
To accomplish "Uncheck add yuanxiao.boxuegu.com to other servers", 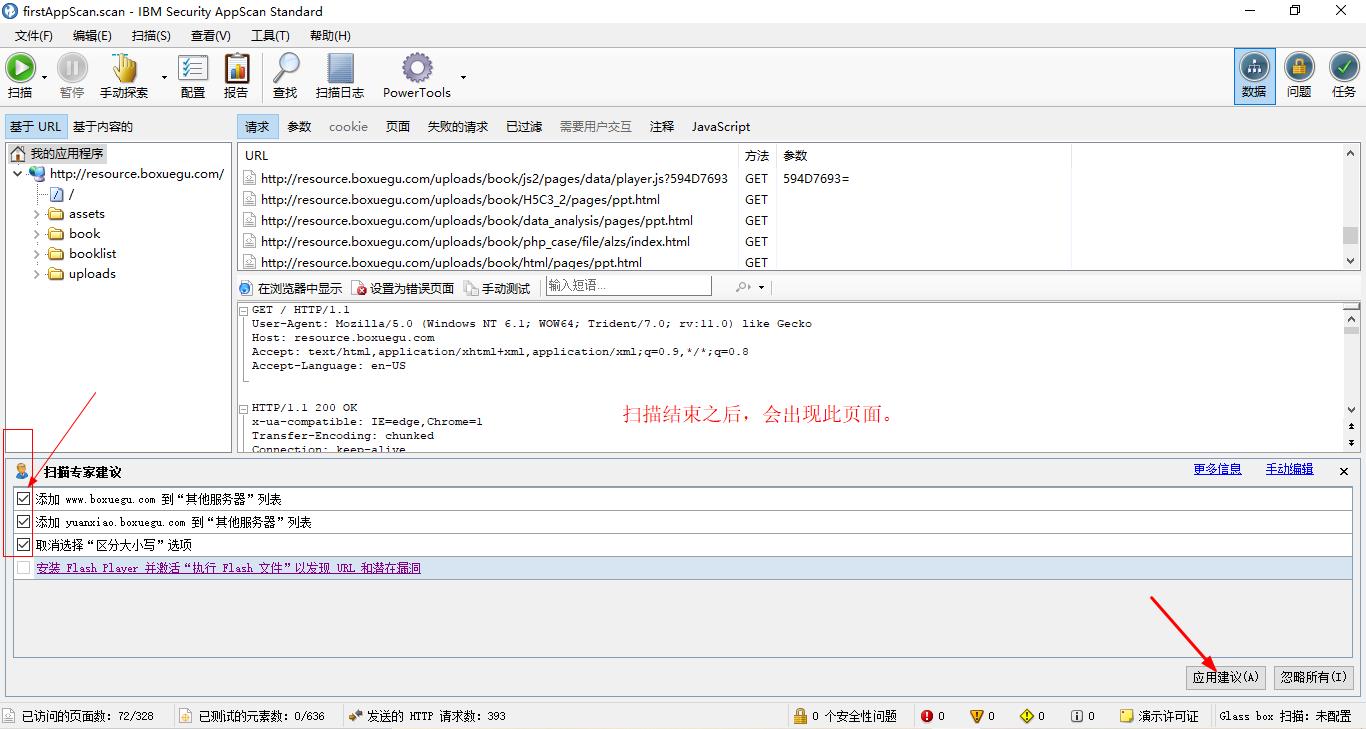I will coord(24,521).
